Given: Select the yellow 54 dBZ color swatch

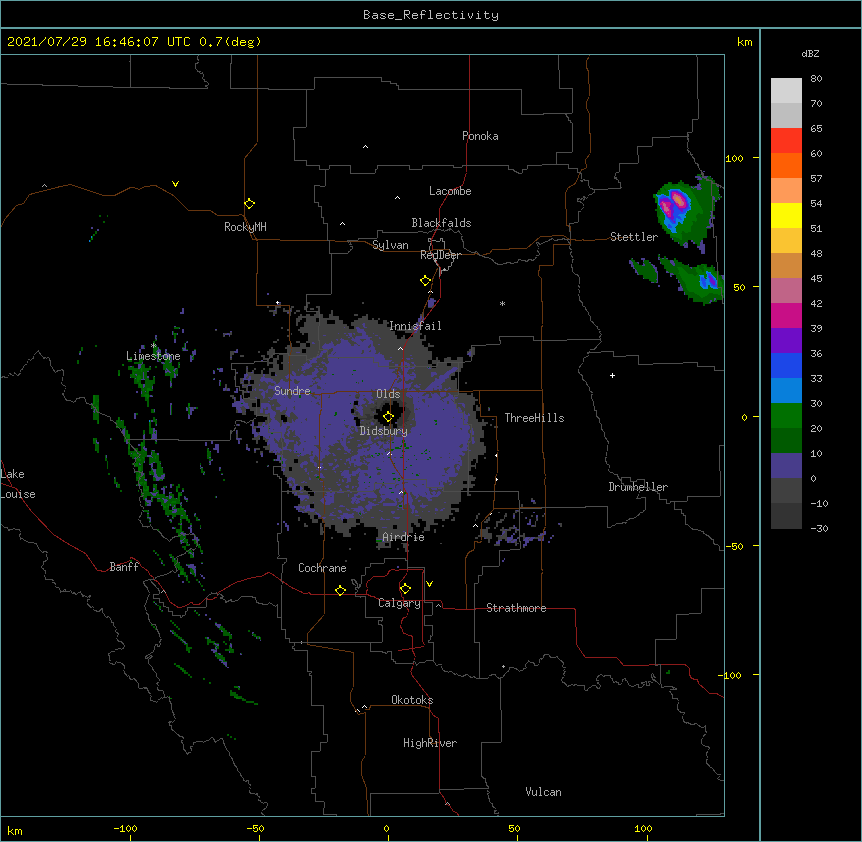Looking at the screenshot, I should pos(786,215).
